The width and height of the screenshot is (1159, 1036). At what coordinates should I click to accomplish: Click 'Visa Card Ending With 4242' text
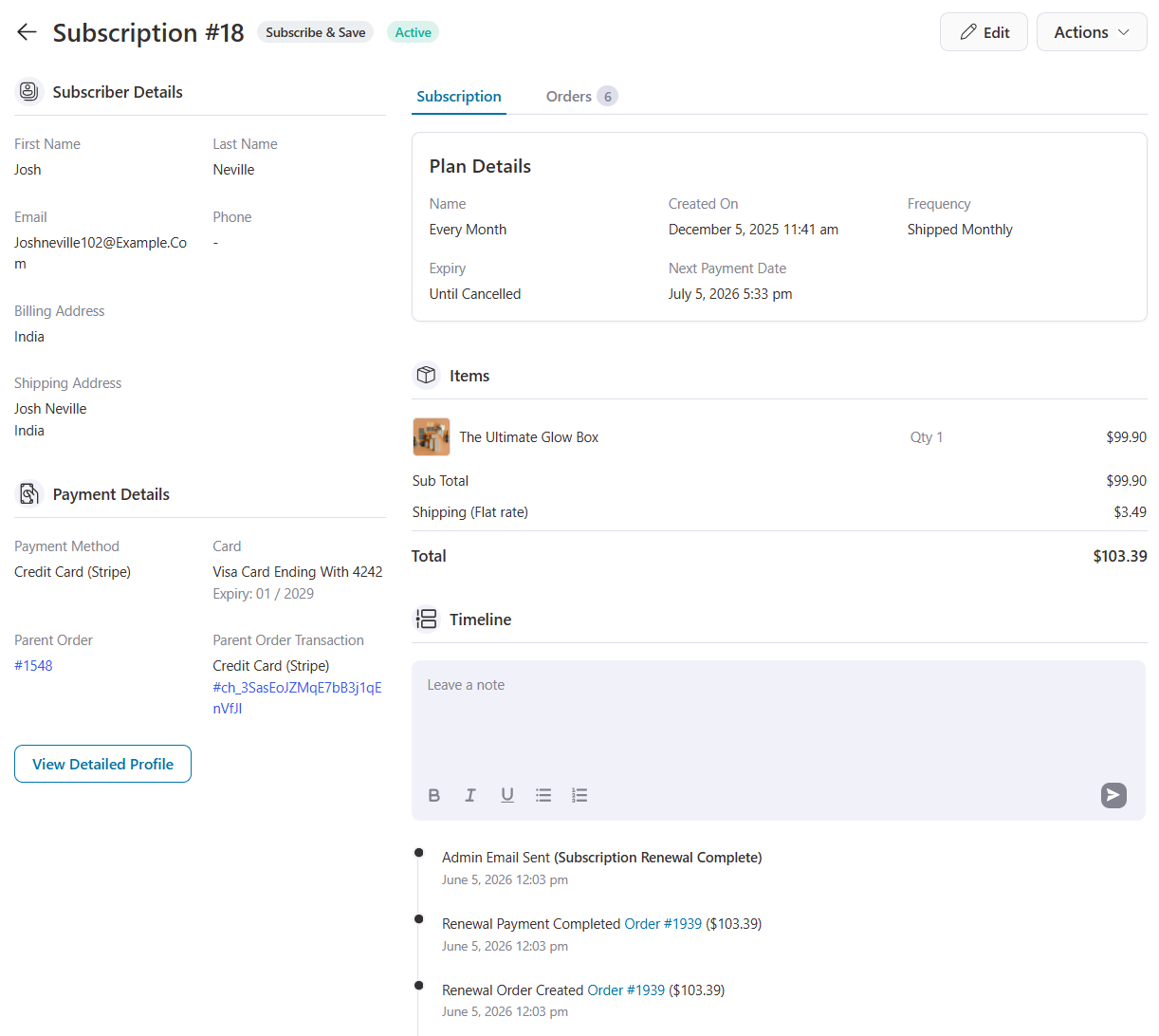[x=298, y=572]
